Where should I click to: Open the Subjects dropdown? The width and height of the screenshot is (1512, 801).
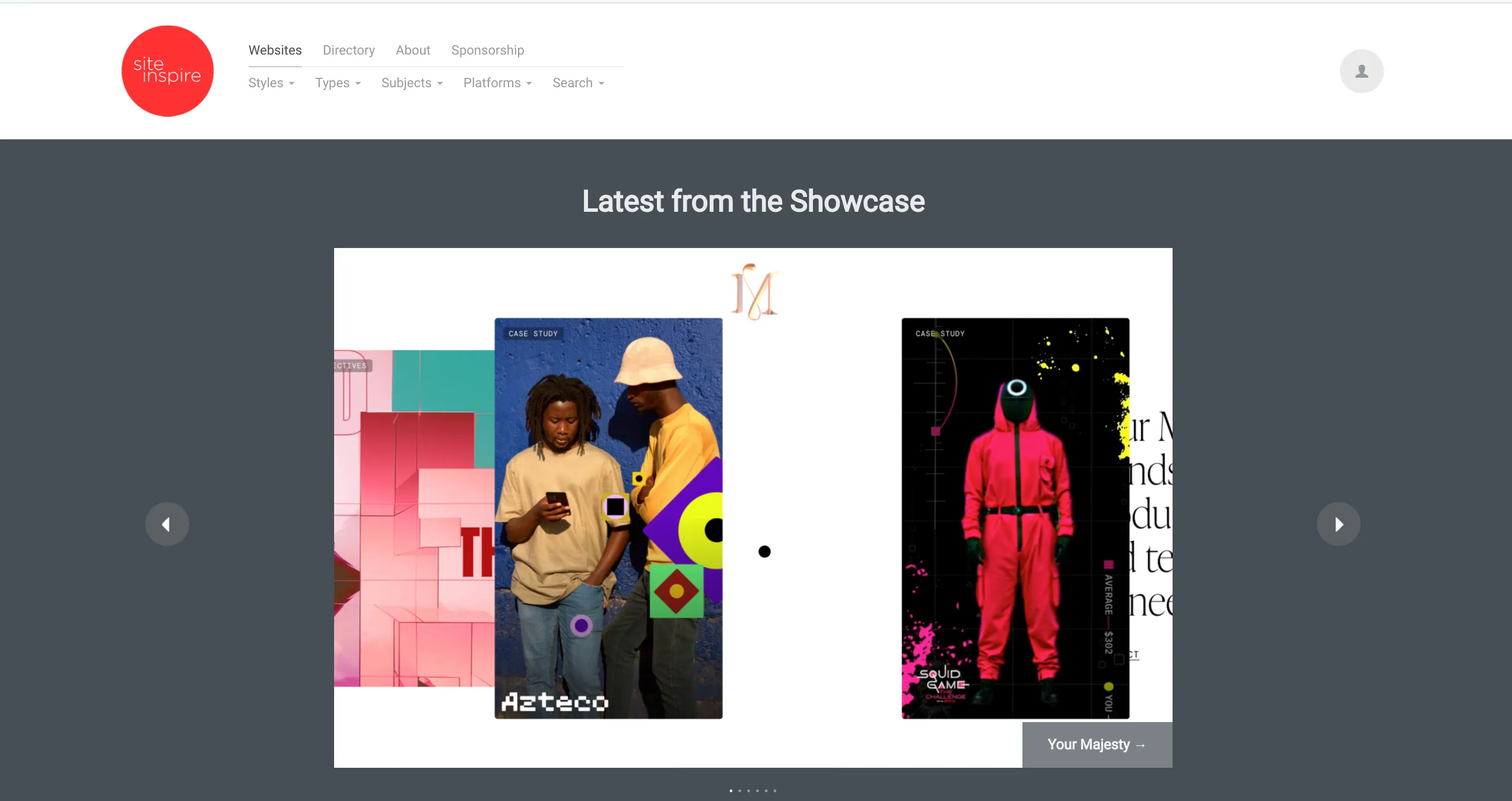[412, 83]
